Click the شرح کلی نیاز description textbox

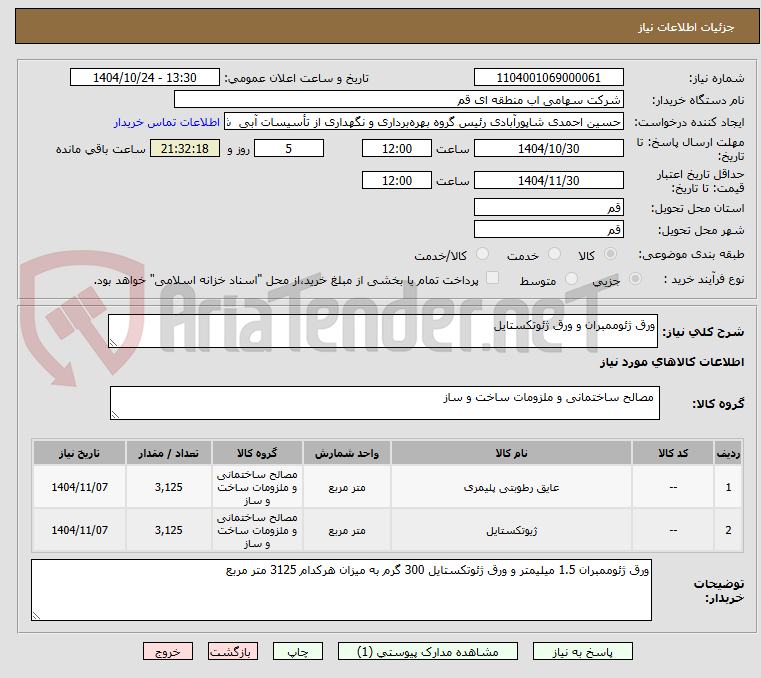point(382,331)
